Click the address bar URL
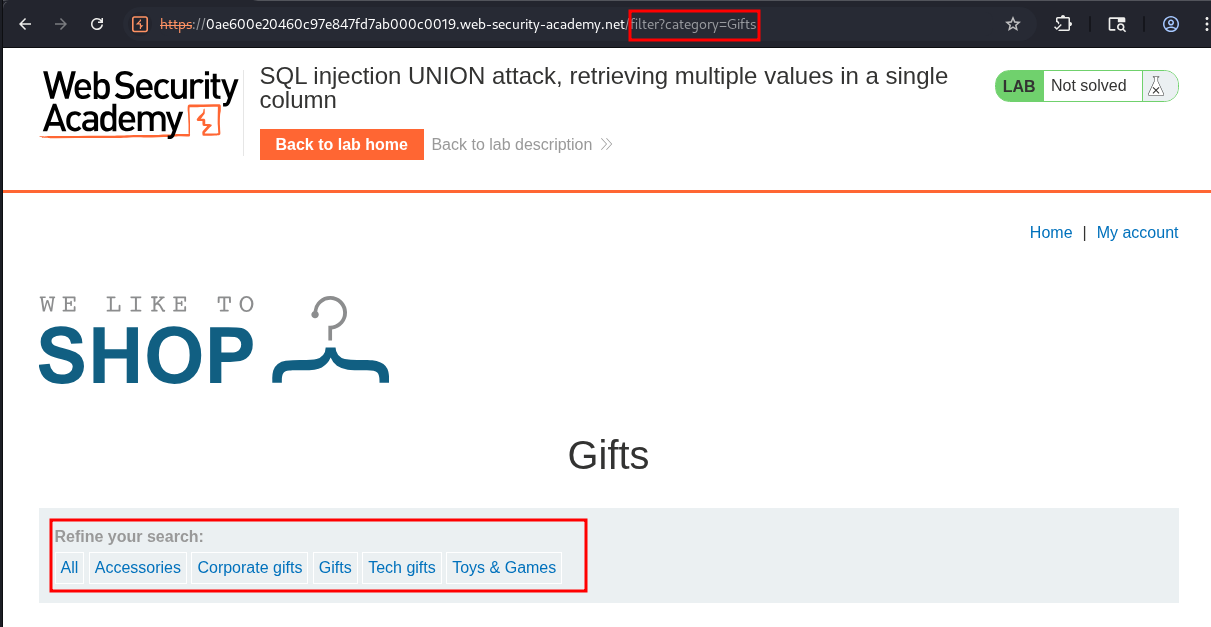This screenshot has height=627, width=1211. (450, 24)
